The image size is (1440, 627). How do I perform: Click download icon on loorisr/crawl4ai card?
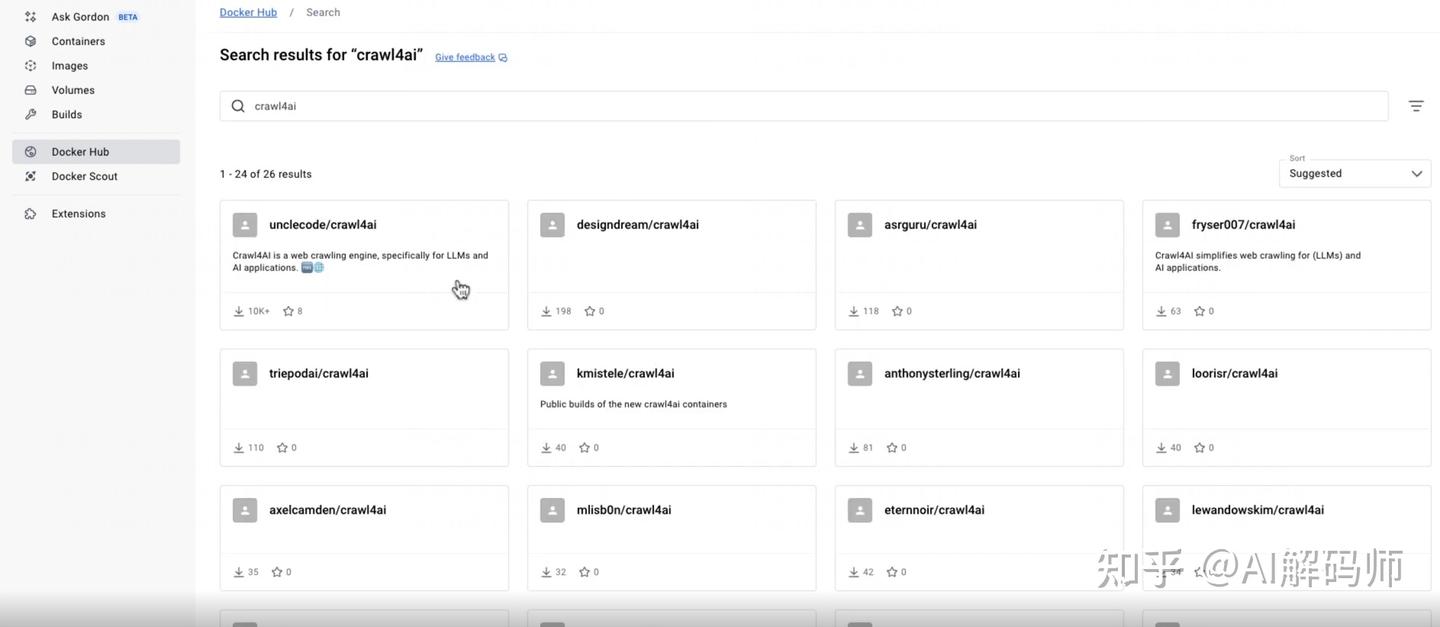click(1161, 448)
